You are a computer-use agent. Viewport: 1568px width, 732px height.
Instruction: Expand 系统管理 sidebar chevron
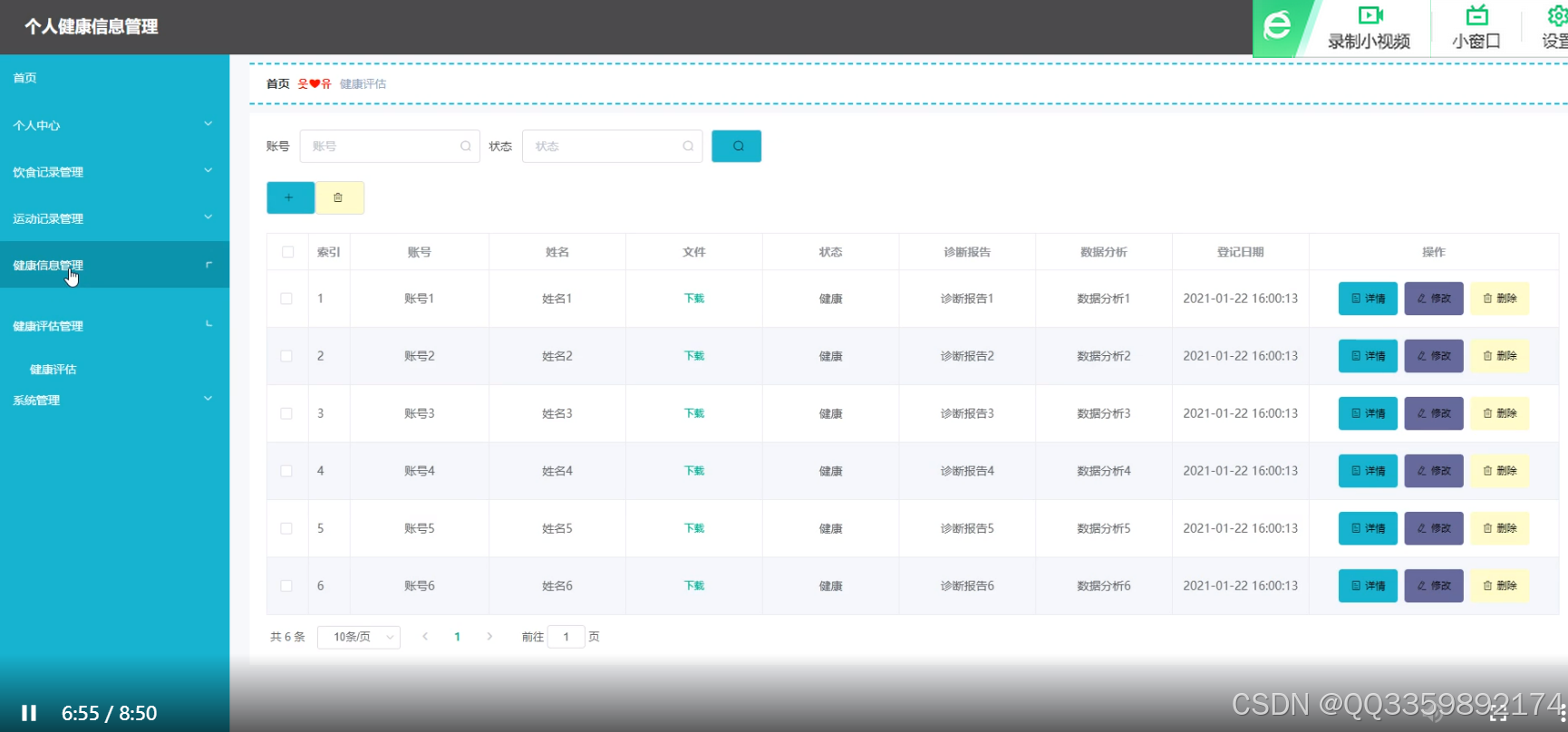pos(208,399)
